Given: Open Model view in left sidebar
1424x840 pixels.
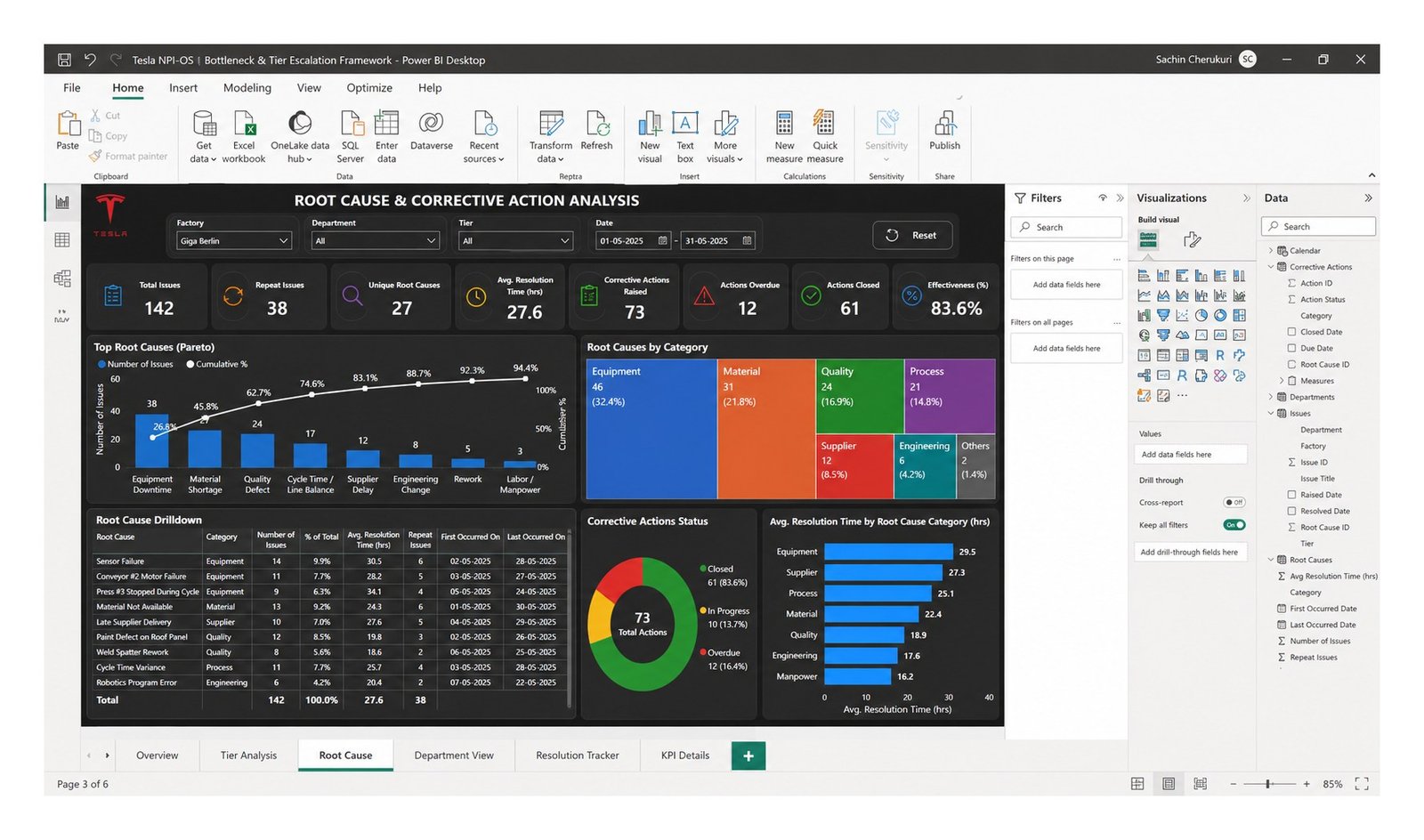Looking at the screenshot, I should [x=62, y=279].
